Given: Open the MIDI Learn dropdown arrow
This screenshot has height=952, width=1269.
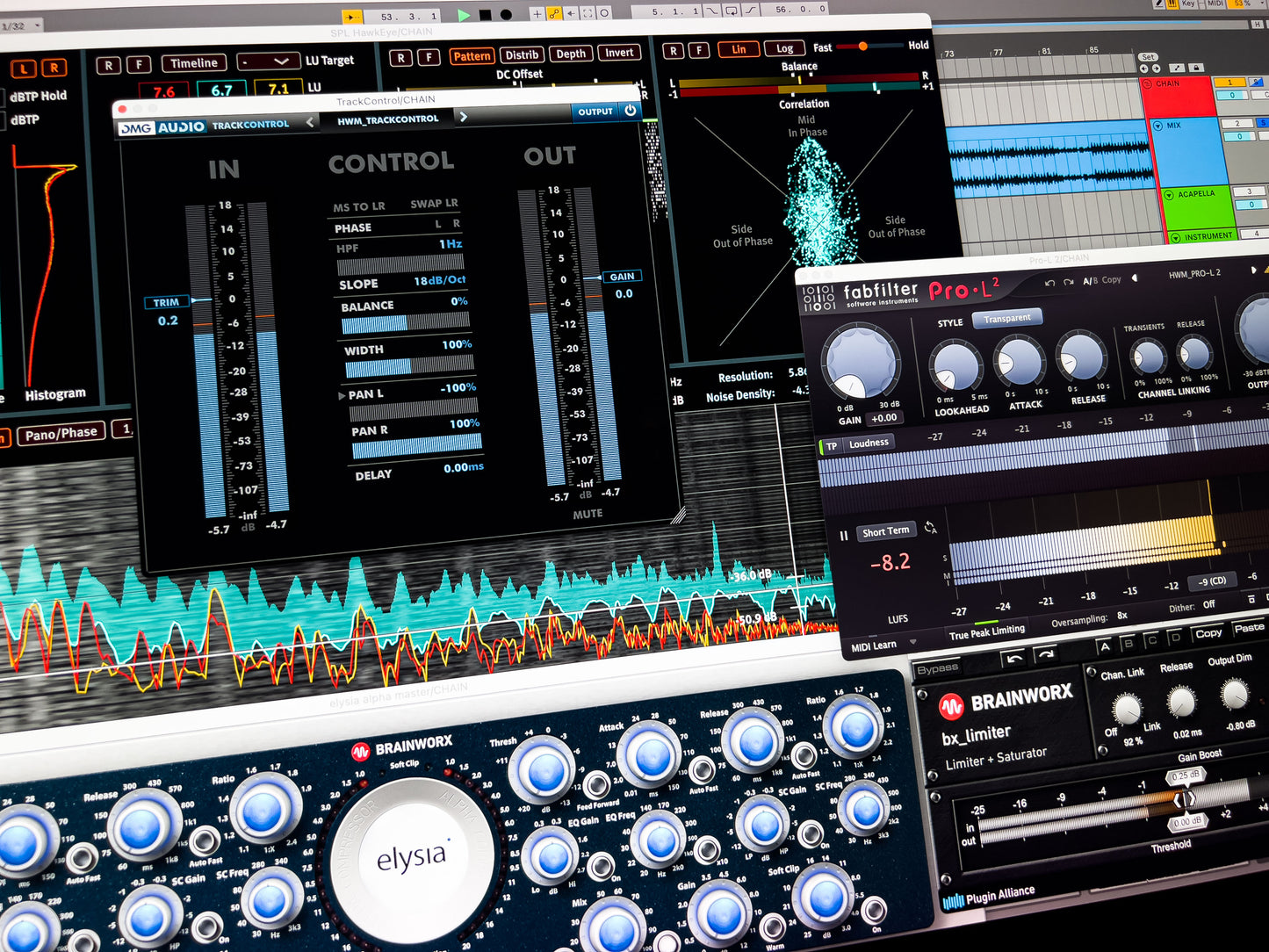Looking at the screenshot, I should pyautogui.click(x=912, y=642).
